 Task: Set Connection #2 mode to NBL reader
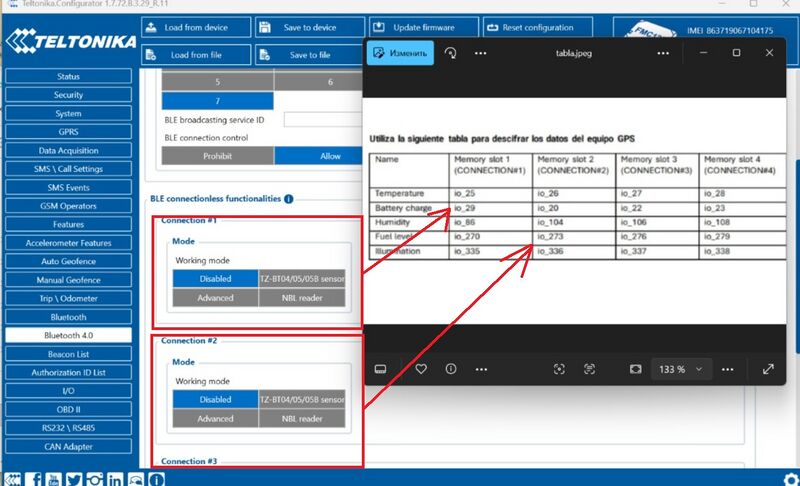(x=302, y=419)
